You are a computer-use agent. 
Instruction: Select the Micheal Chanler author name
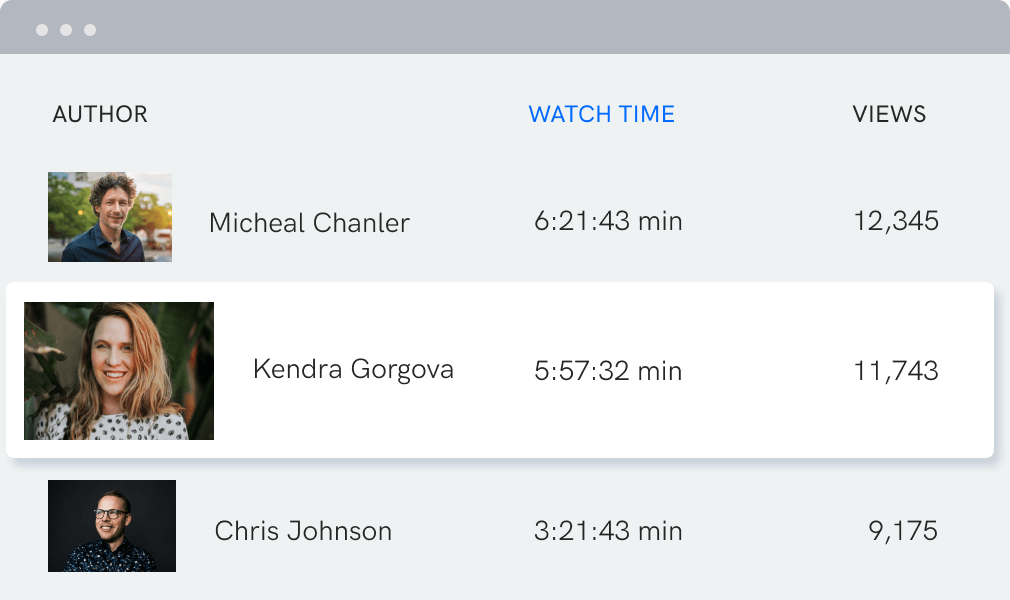coord(309,223)
